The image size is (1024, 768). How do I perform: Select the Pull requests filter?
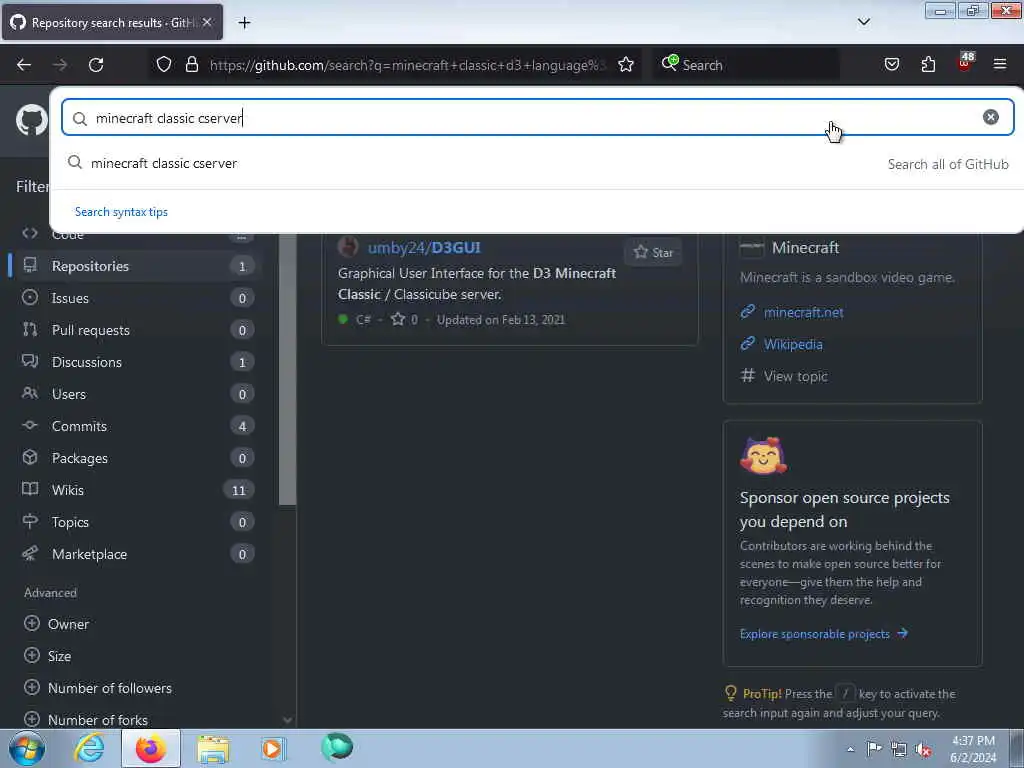point(136,330)
